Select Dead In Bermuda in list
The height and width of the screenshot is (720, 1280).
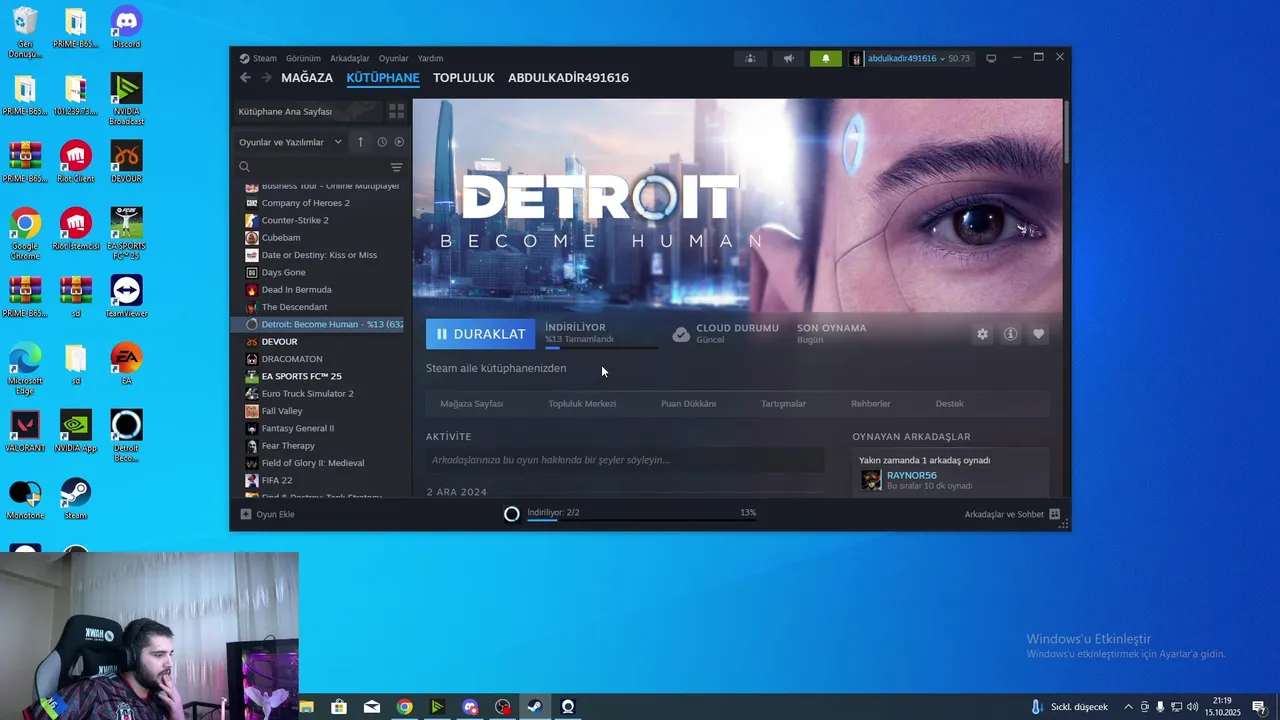(320, 290)
